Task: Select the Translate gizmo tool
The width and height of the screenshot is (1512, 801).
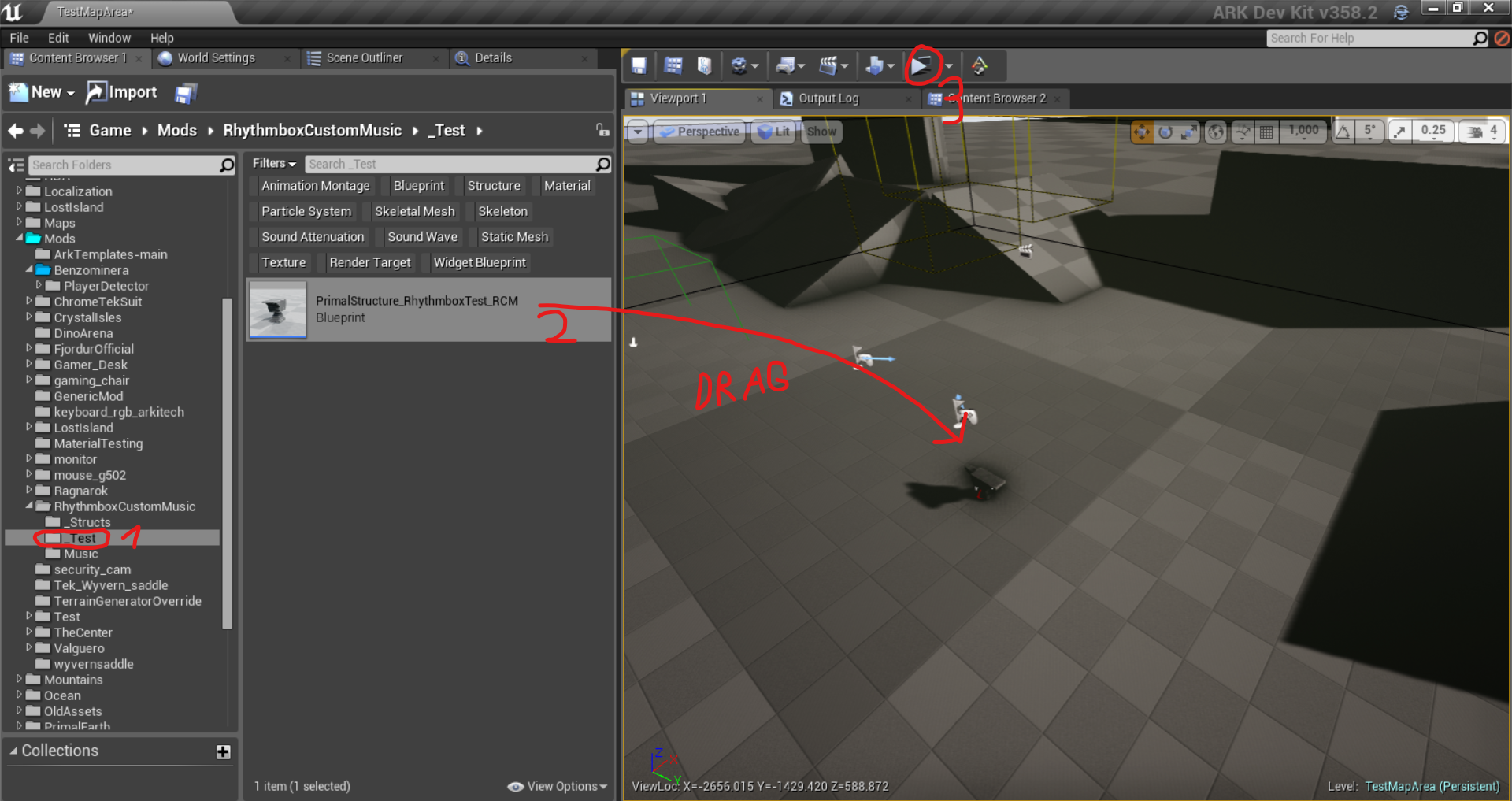Action: [x=1141, y=132]
